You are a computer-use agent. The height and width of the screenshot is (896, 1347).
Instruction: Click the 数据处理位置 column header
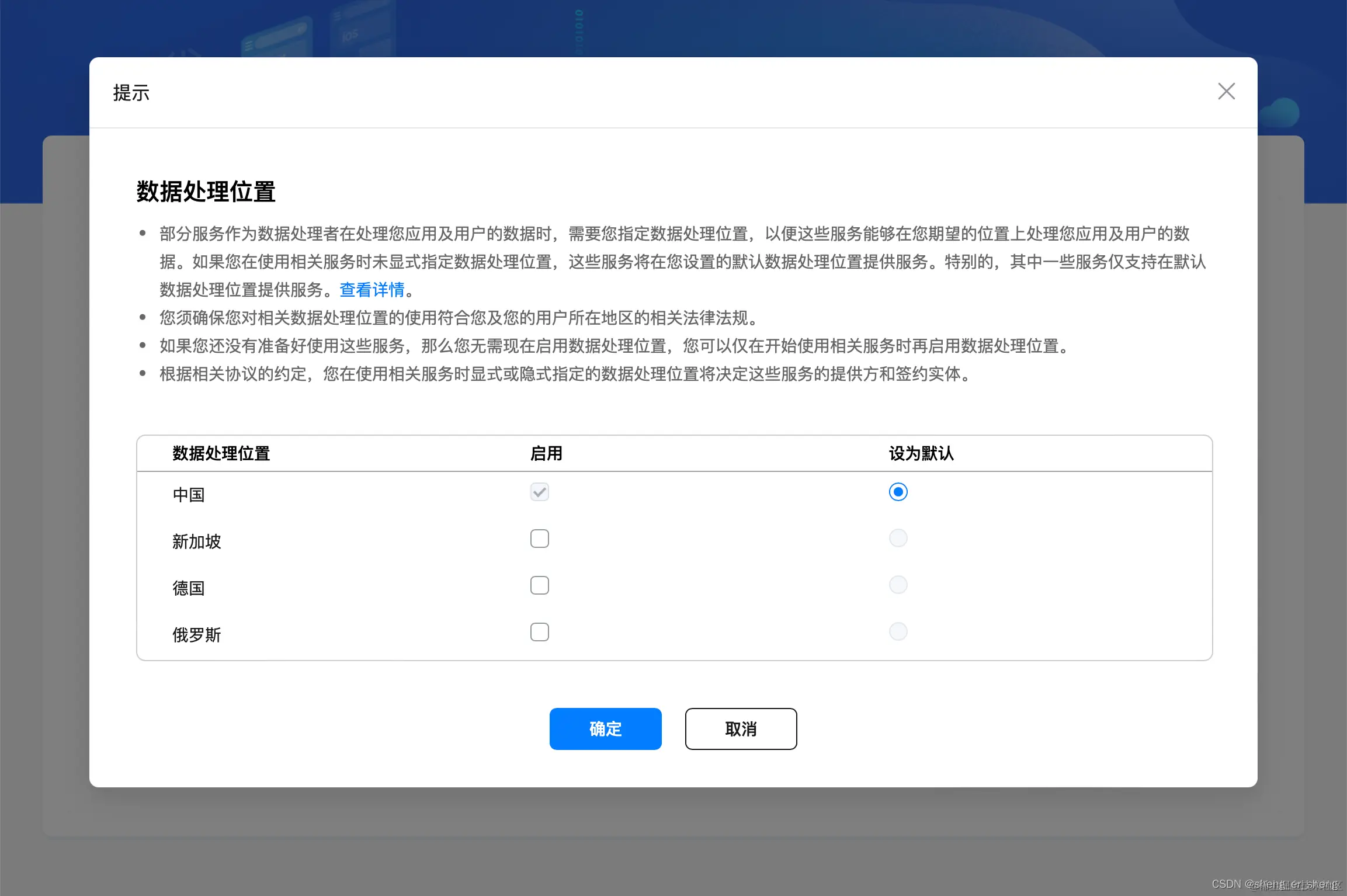[x=221, y=453]
